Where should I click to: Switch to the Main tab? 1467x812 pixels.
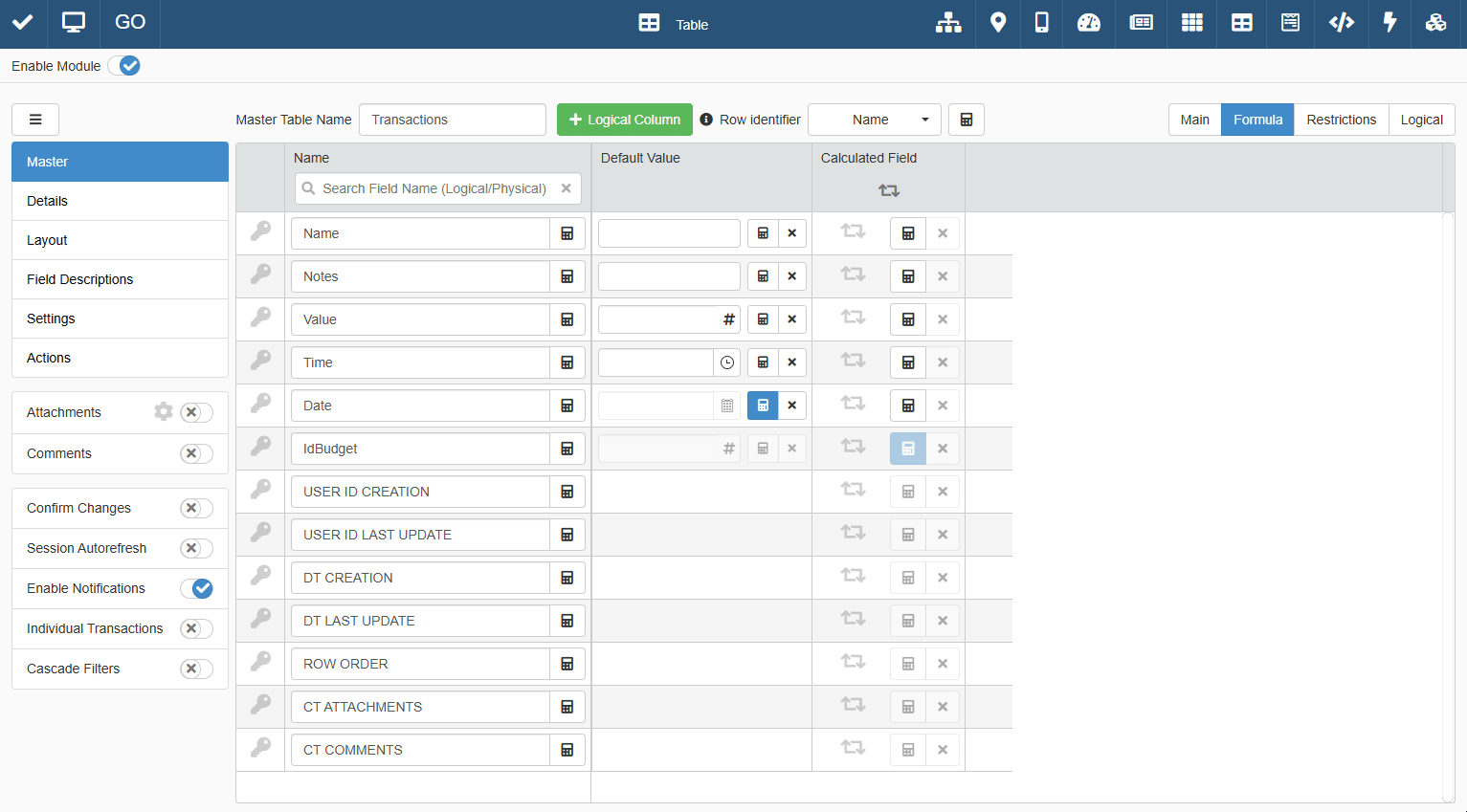point(1194,120)
